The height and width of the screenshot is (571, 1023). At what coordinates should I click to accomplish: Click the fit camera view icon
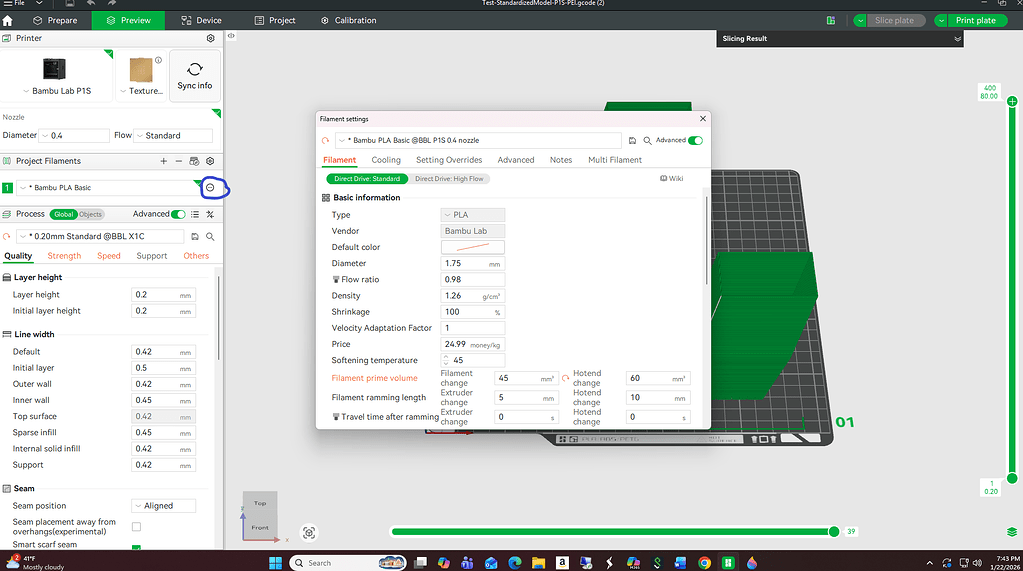point(309,533)
